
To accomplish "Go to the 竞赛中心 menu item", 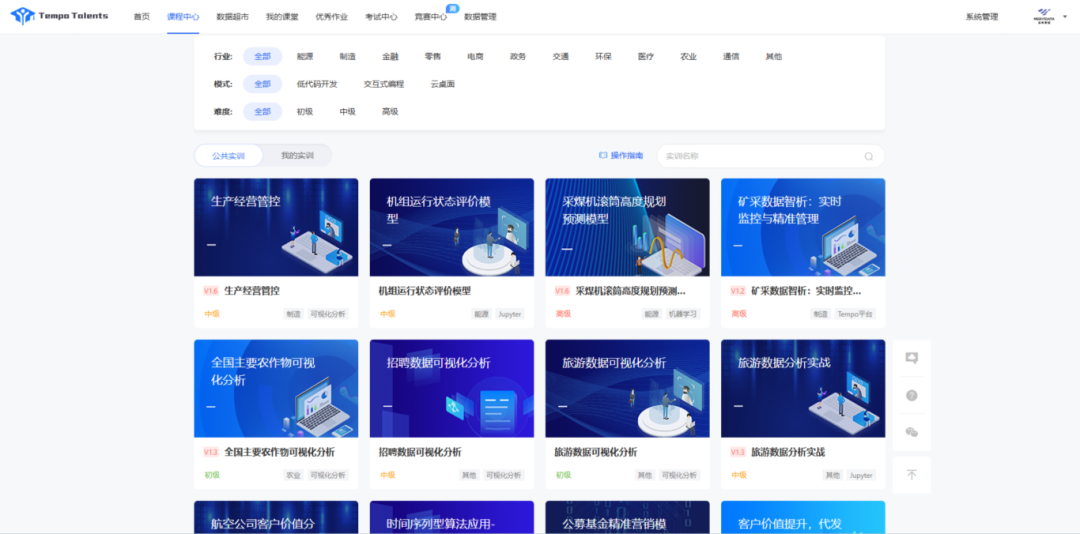I will [431, 17].
